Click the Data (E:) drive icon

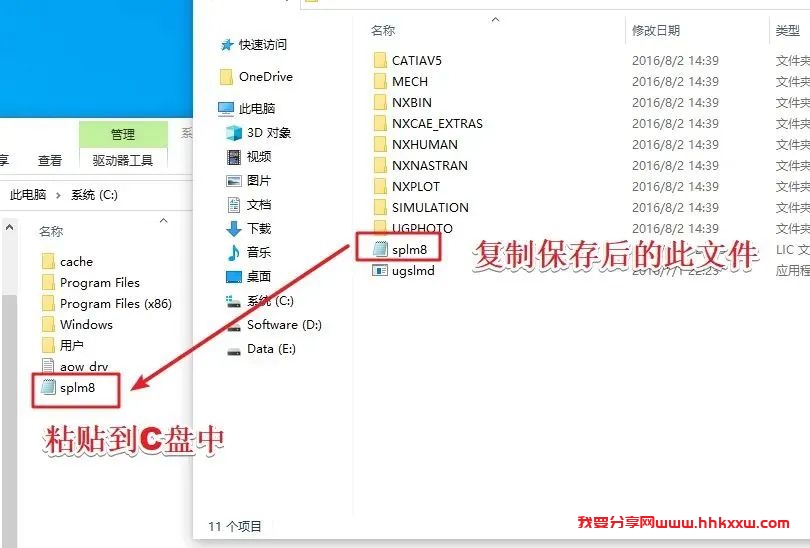click(234, 351)
